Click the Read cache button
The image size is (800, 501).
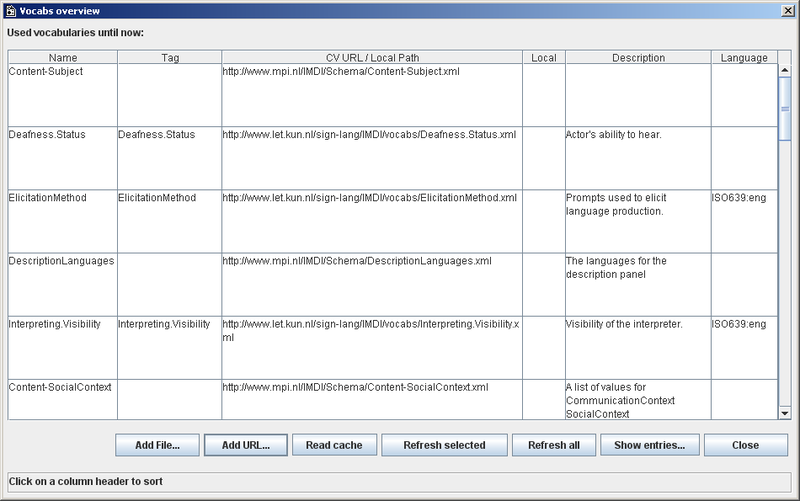tap(334, 445)
